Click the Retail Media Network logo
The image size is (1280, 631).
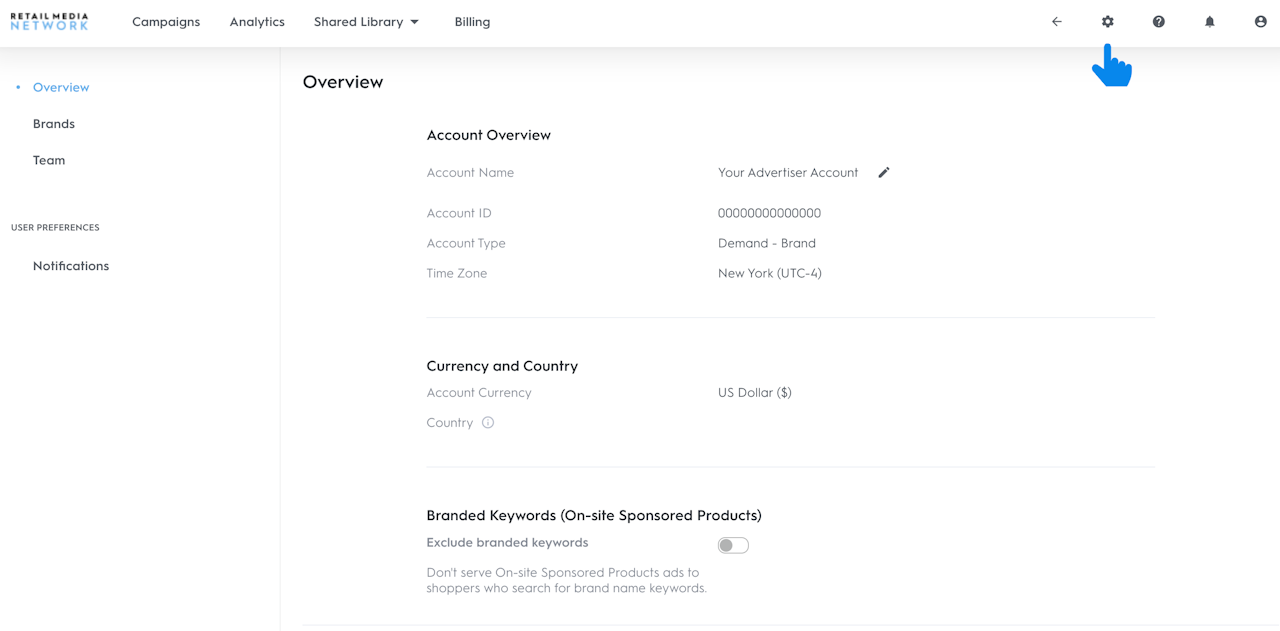pos(49,21)
